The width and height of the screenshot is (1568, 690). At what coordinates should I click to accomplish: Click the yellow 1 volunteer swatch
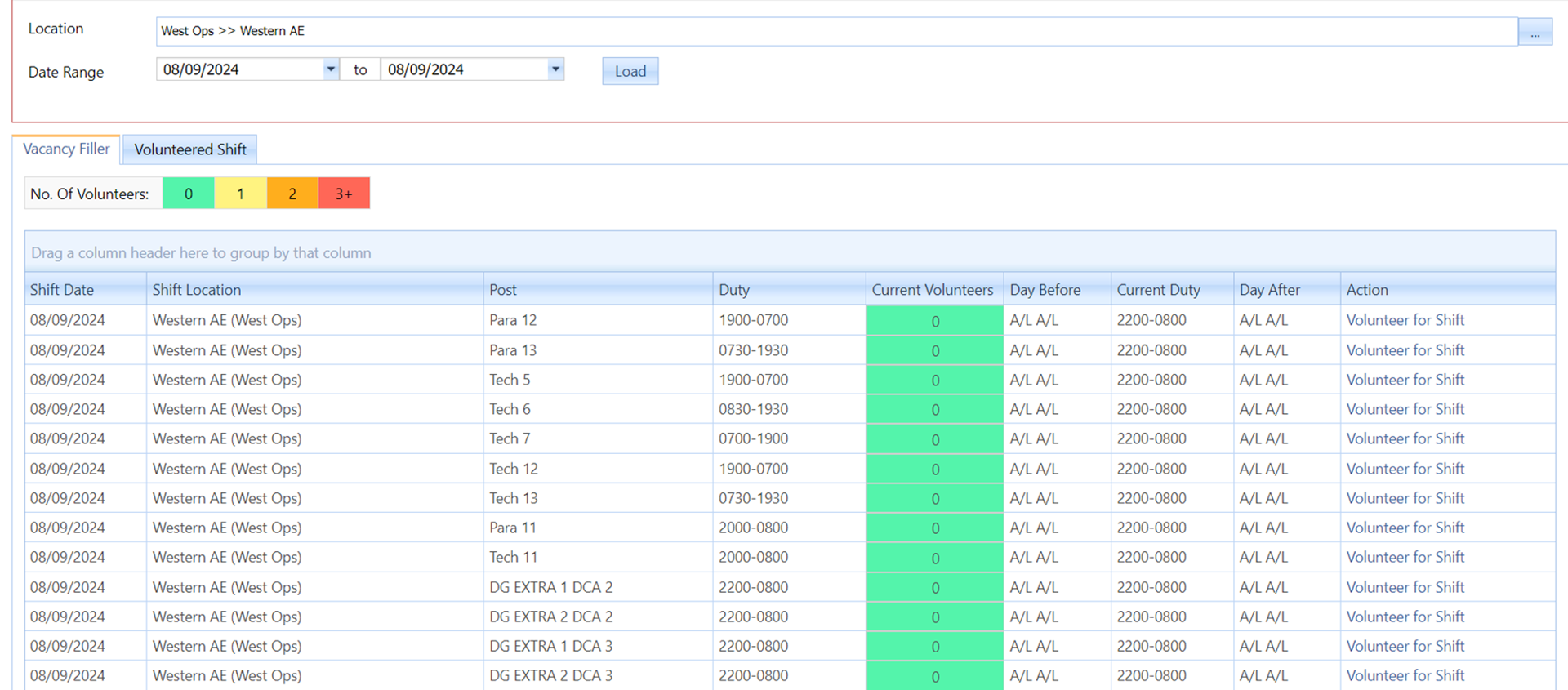[x=240, y=194]
